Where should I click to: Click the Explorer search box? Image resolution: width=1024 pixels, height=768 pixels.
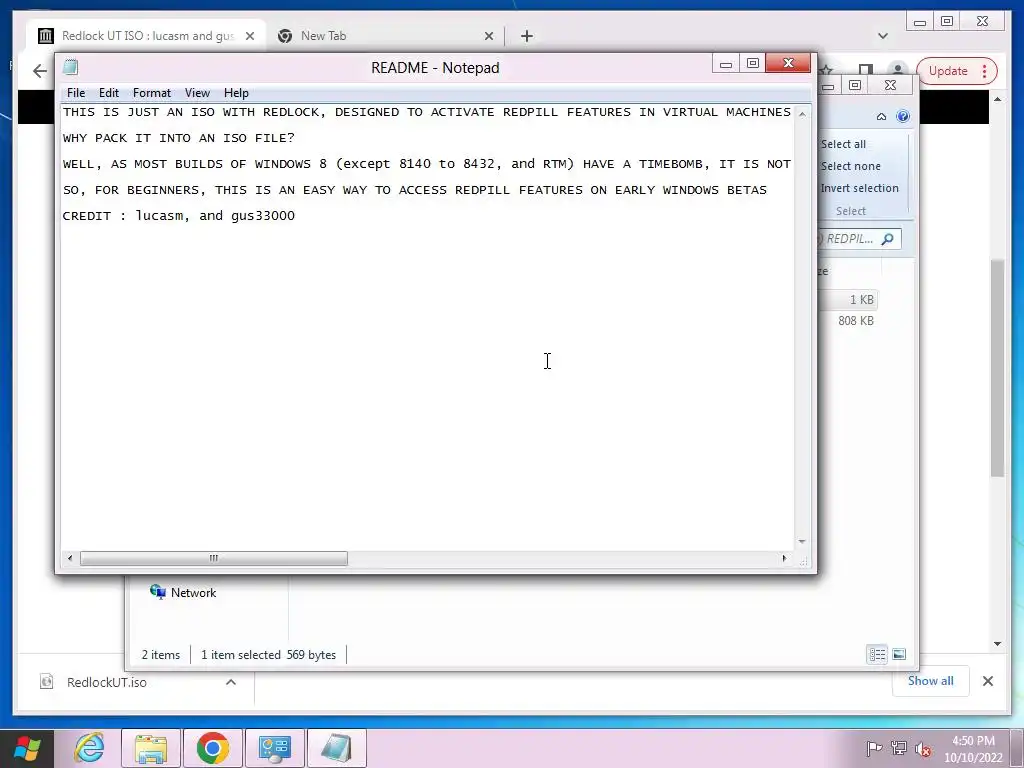click(x=858, y=239)
